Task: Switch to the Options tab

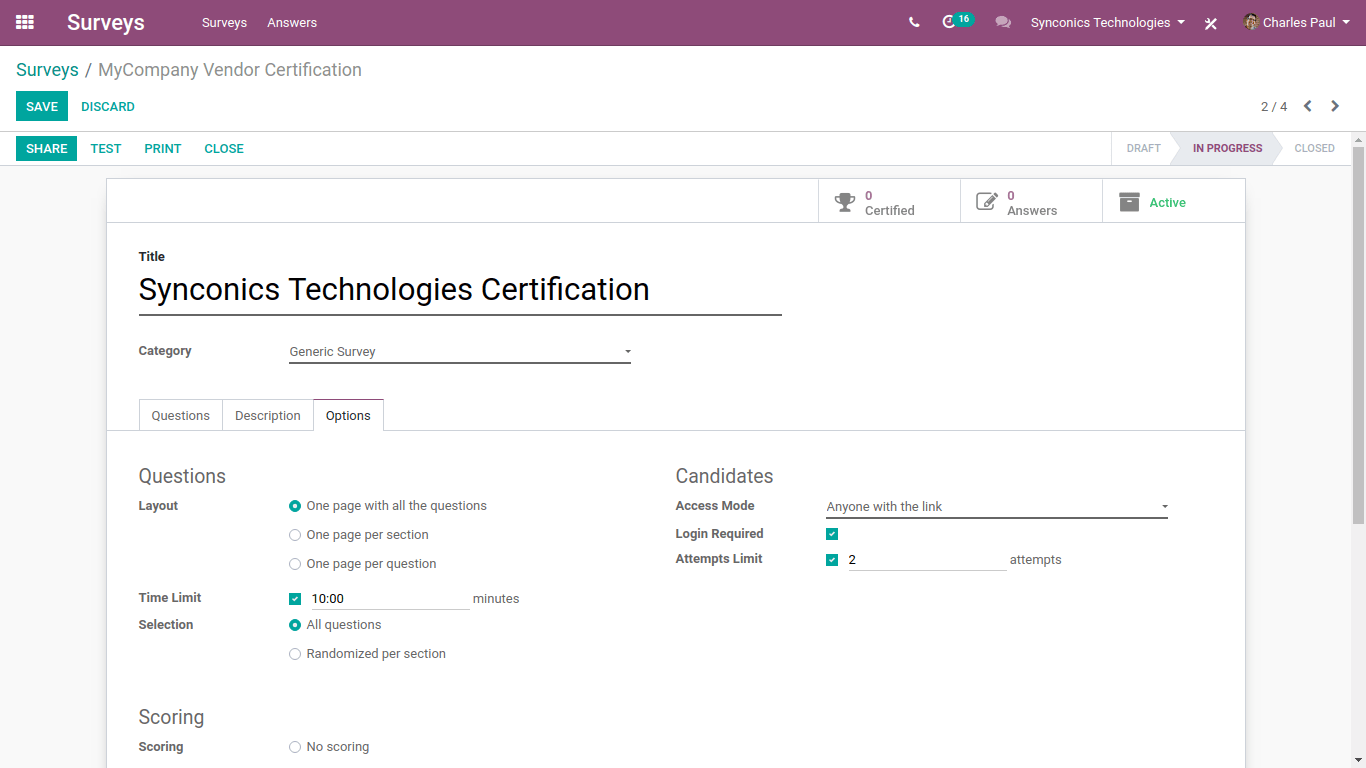Action: pos(348,415)
